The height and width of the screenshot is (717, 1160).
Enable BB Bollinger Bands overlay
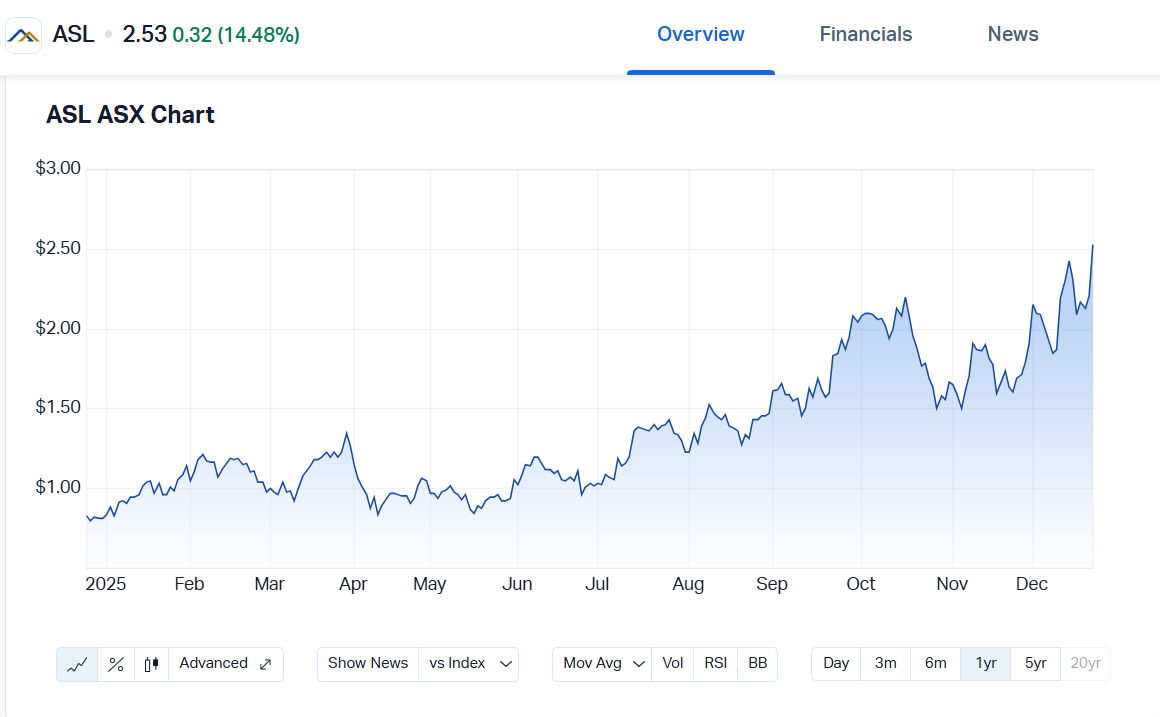[x=758, y=664]
